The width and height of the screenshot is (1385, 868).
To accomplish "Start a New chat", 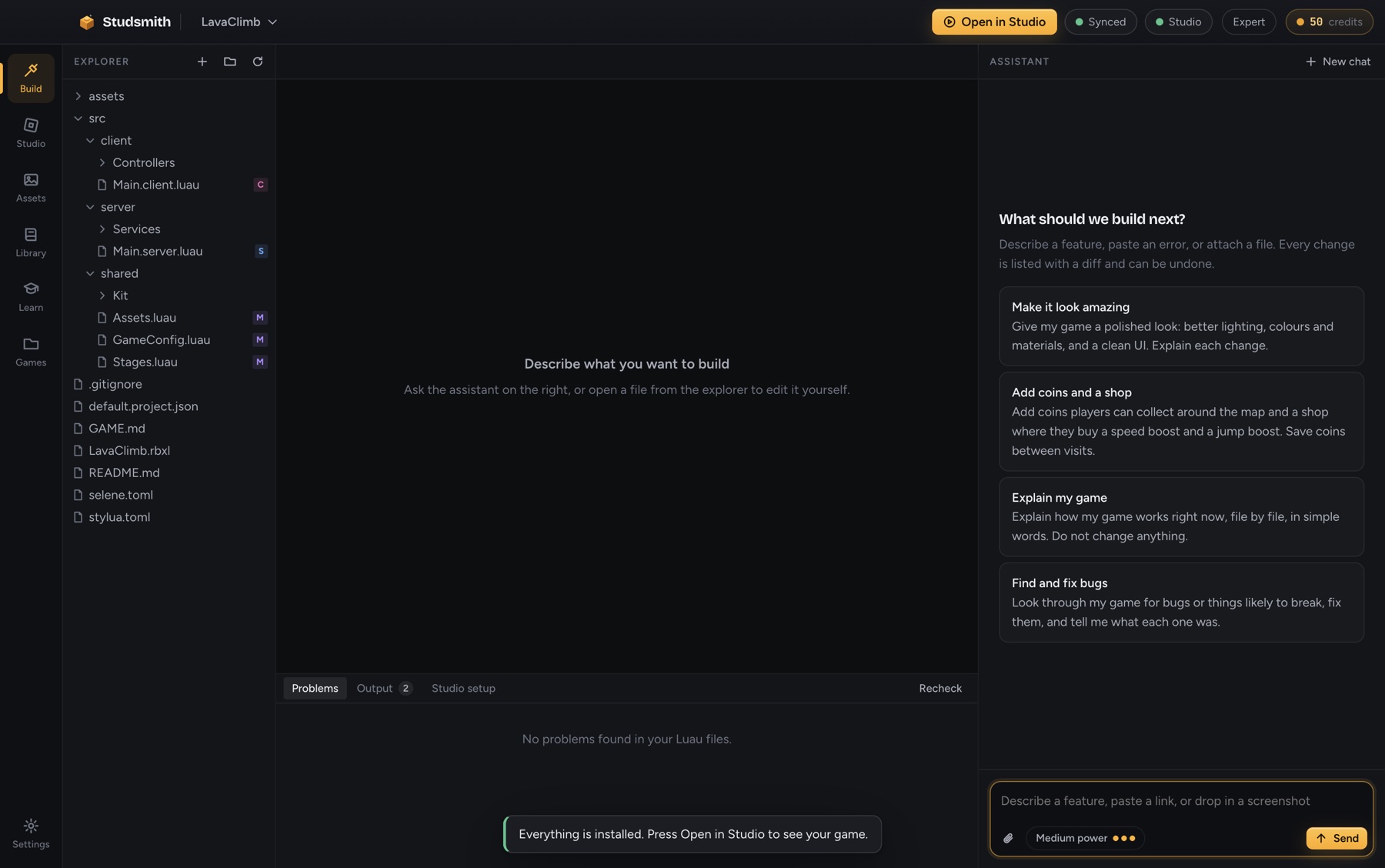I will click(x=1338, y=62).
